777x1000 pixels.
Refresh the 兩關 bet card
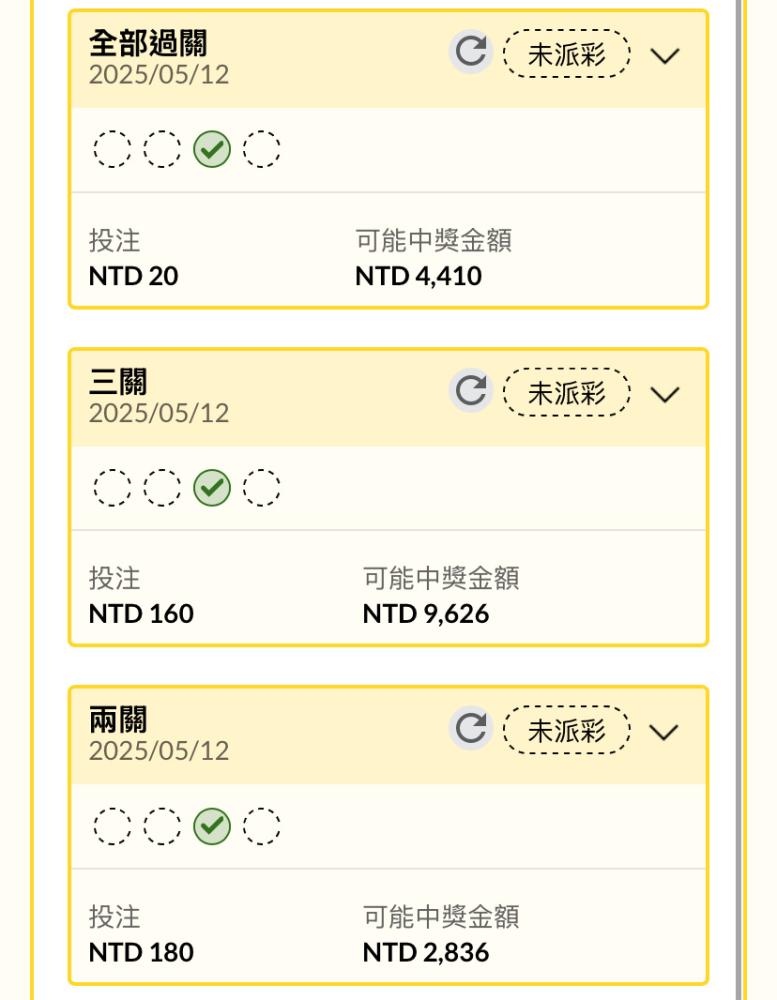pos(470,728)
